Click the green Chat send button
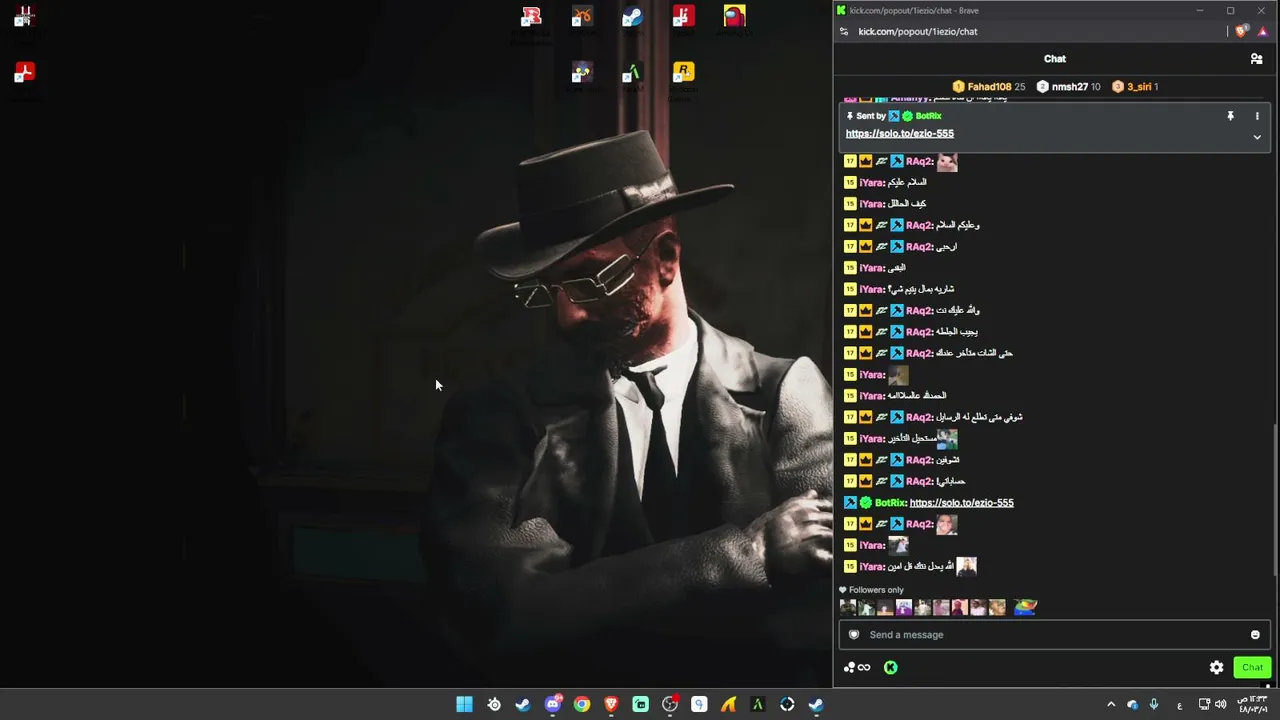The width and height of the screenshot is (1280, 720). pyautogui.click(x=1252, y=667)
